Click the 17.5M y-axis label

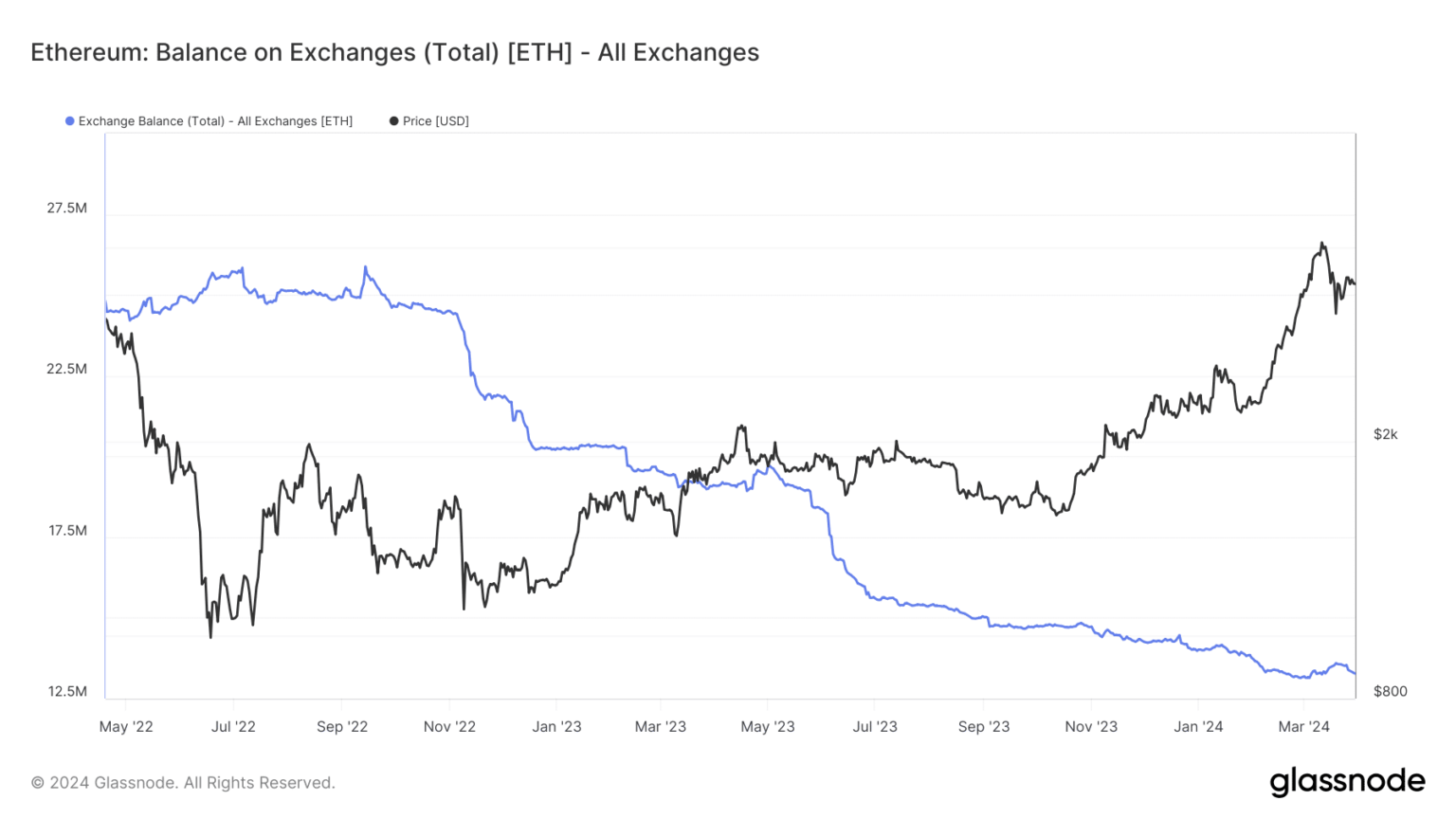(67, 531)
